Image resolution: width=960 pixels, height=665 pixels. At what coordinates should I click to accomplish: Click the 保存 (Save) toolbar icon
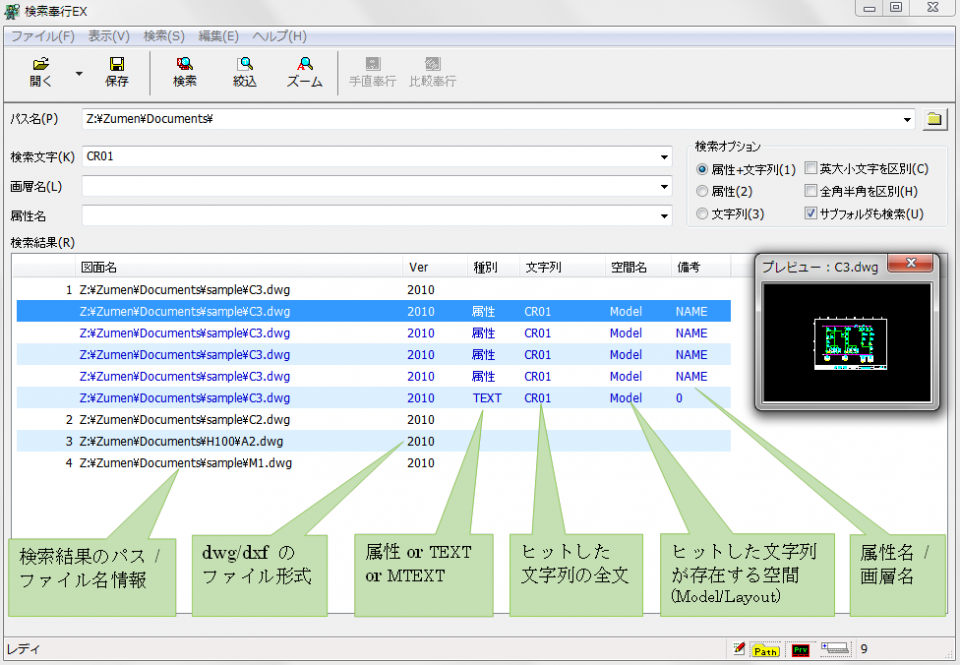[x=117, y=72]
